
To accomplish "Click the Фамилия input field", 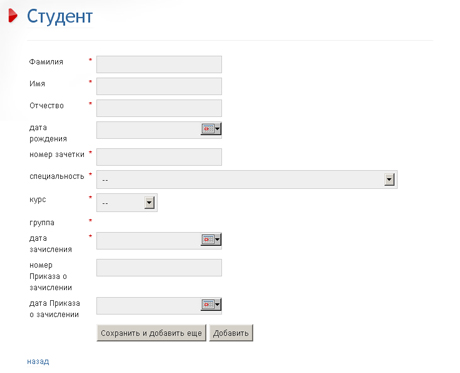I will [x=159, y=64].
